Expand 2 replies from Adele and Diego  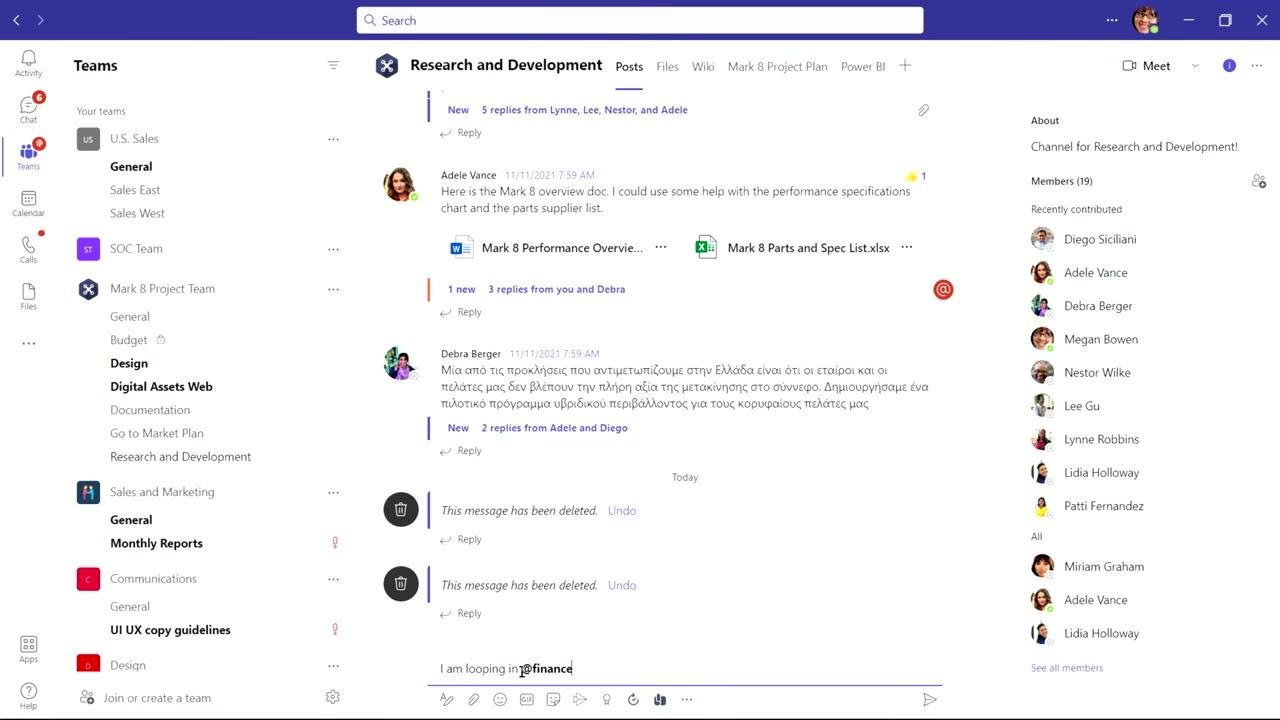554,428
